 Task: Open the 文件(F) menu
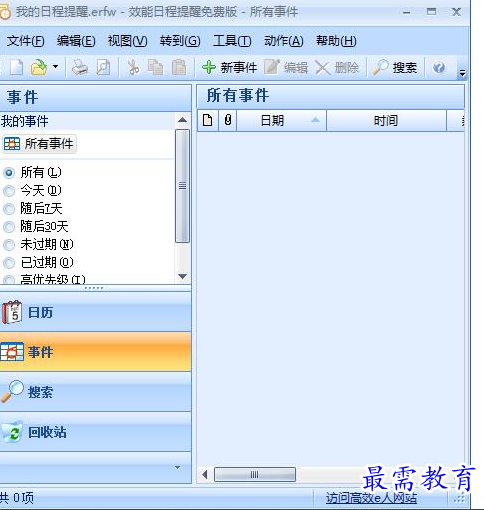[25, 41]
